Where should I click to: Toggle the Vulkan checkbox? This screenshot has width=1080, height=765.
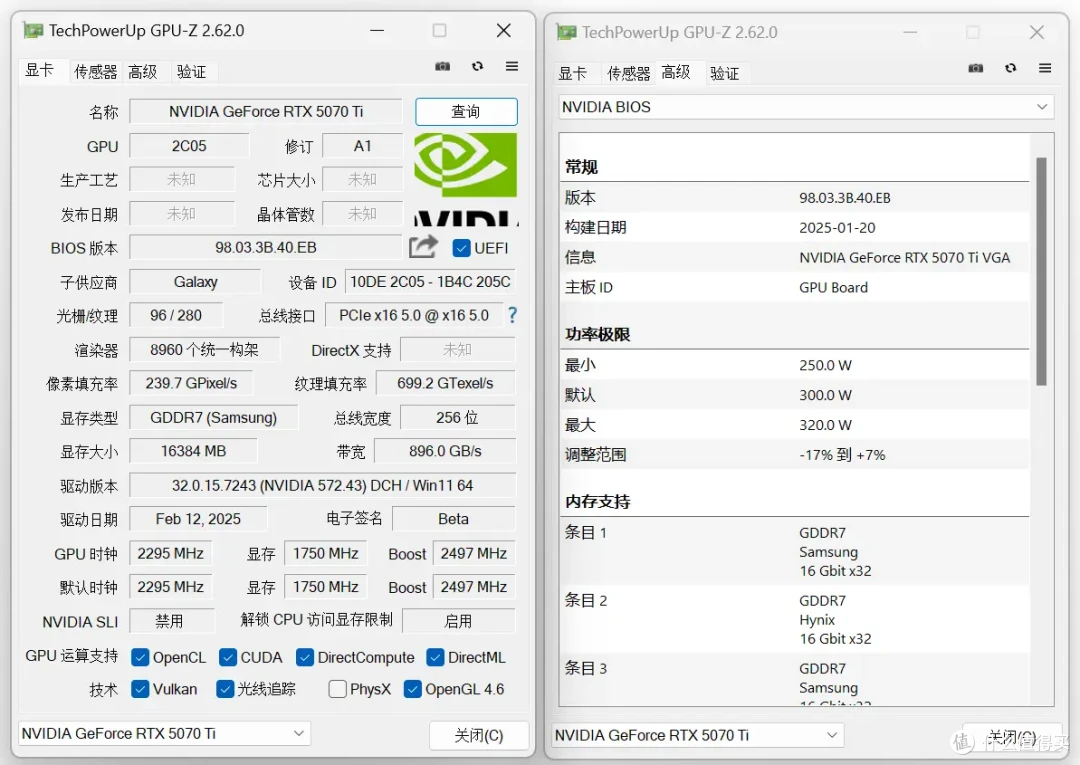pyautogui.click(x=140, y=689)
